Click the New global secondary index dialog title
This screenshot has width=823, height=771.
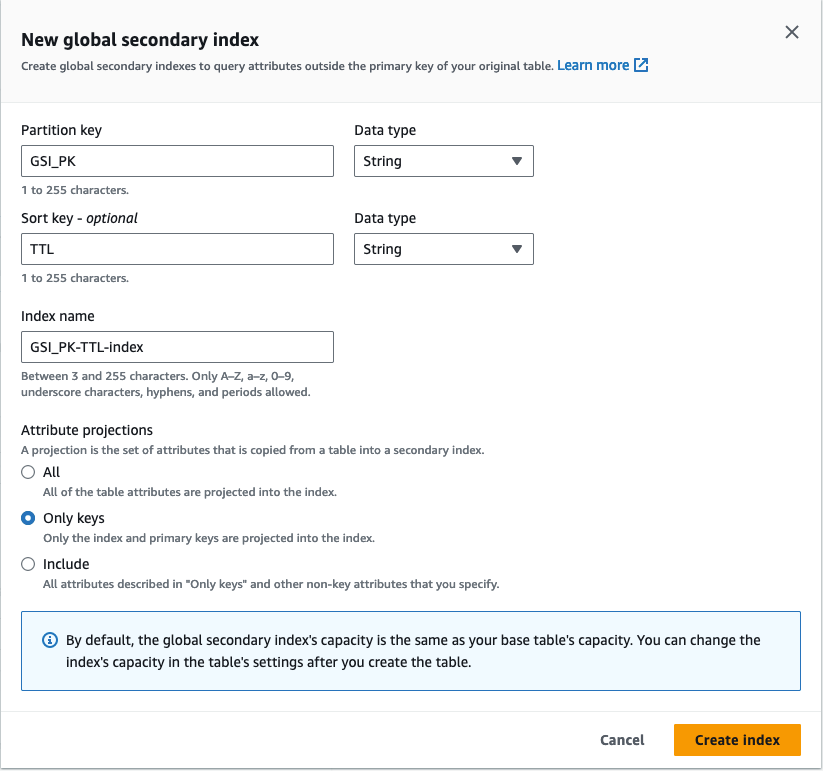pos(141,39)
